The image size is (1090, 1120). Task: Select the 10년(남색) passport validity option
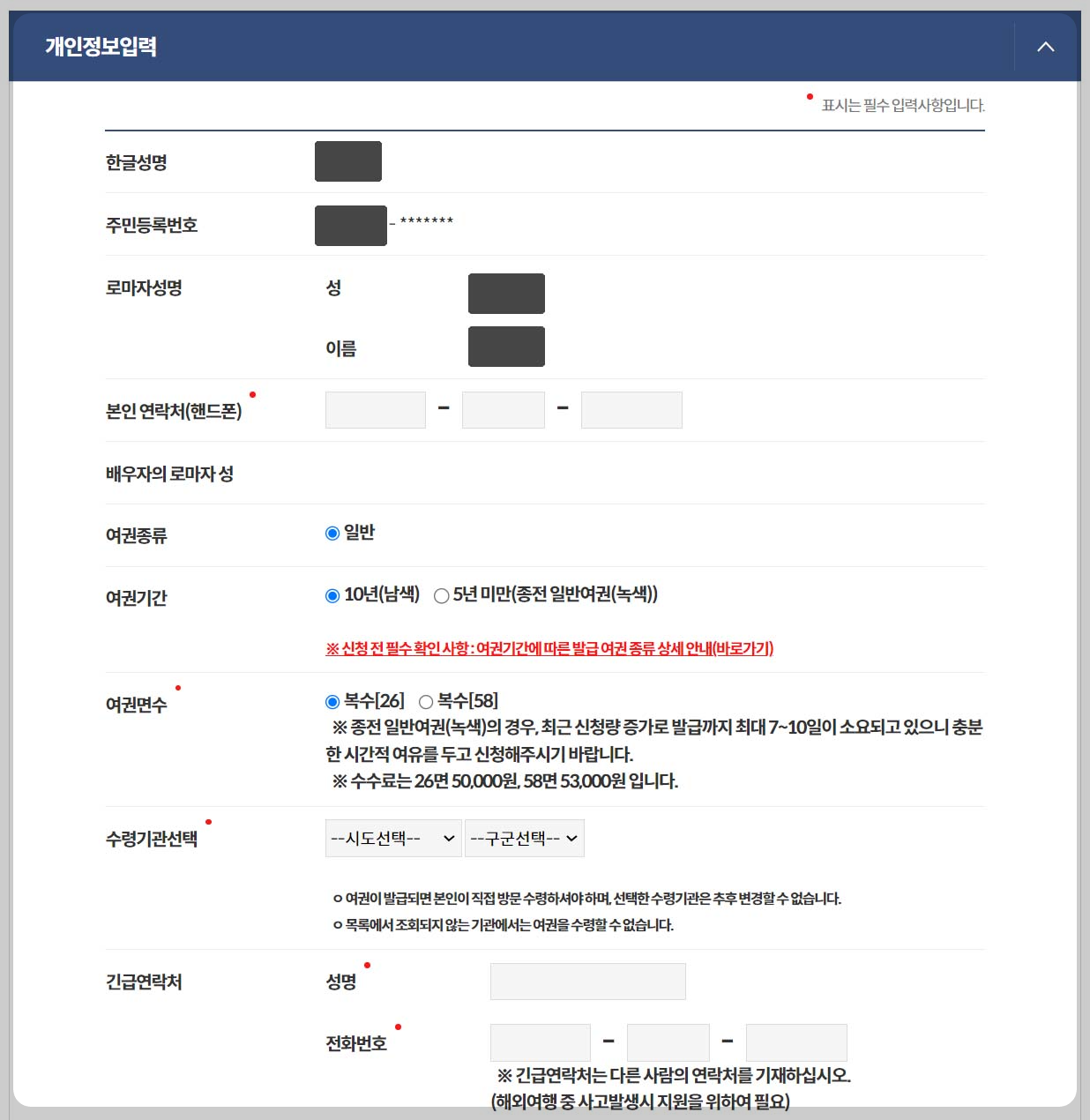[332, 595]
